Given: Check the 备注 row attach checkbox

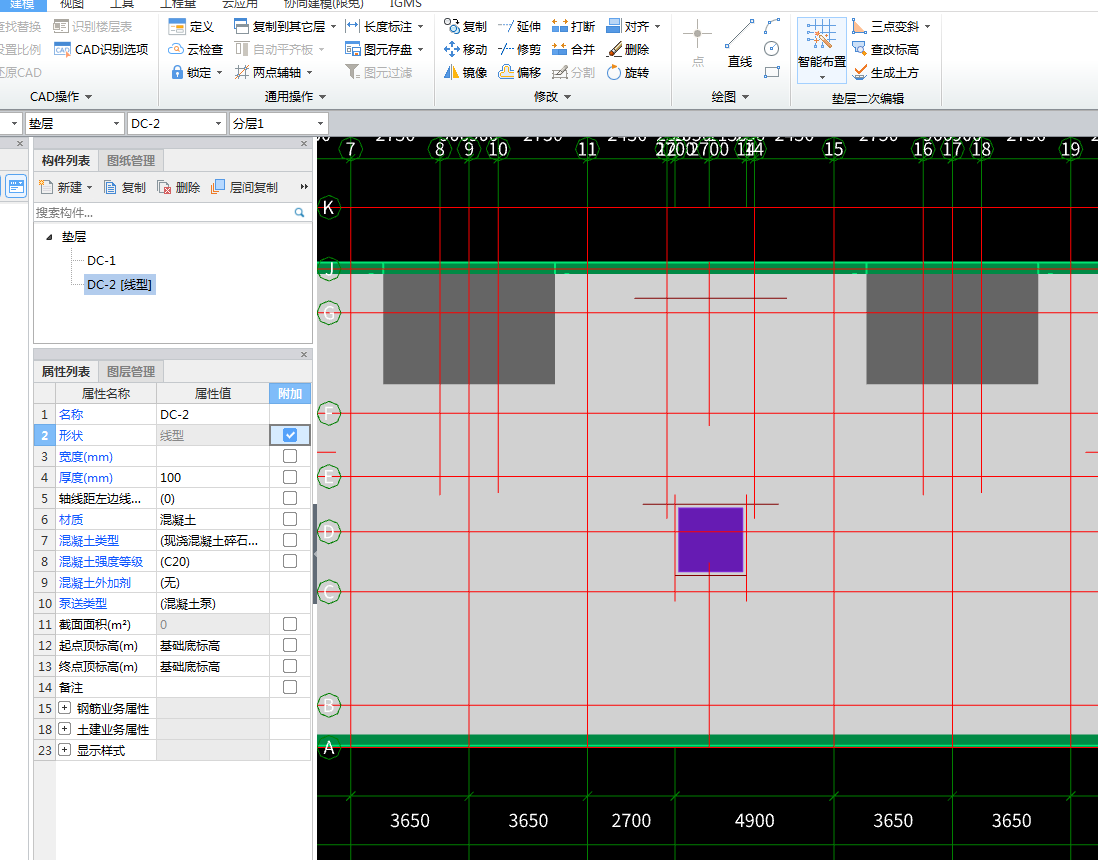Looking at the screenshot, I should [290, 687].
